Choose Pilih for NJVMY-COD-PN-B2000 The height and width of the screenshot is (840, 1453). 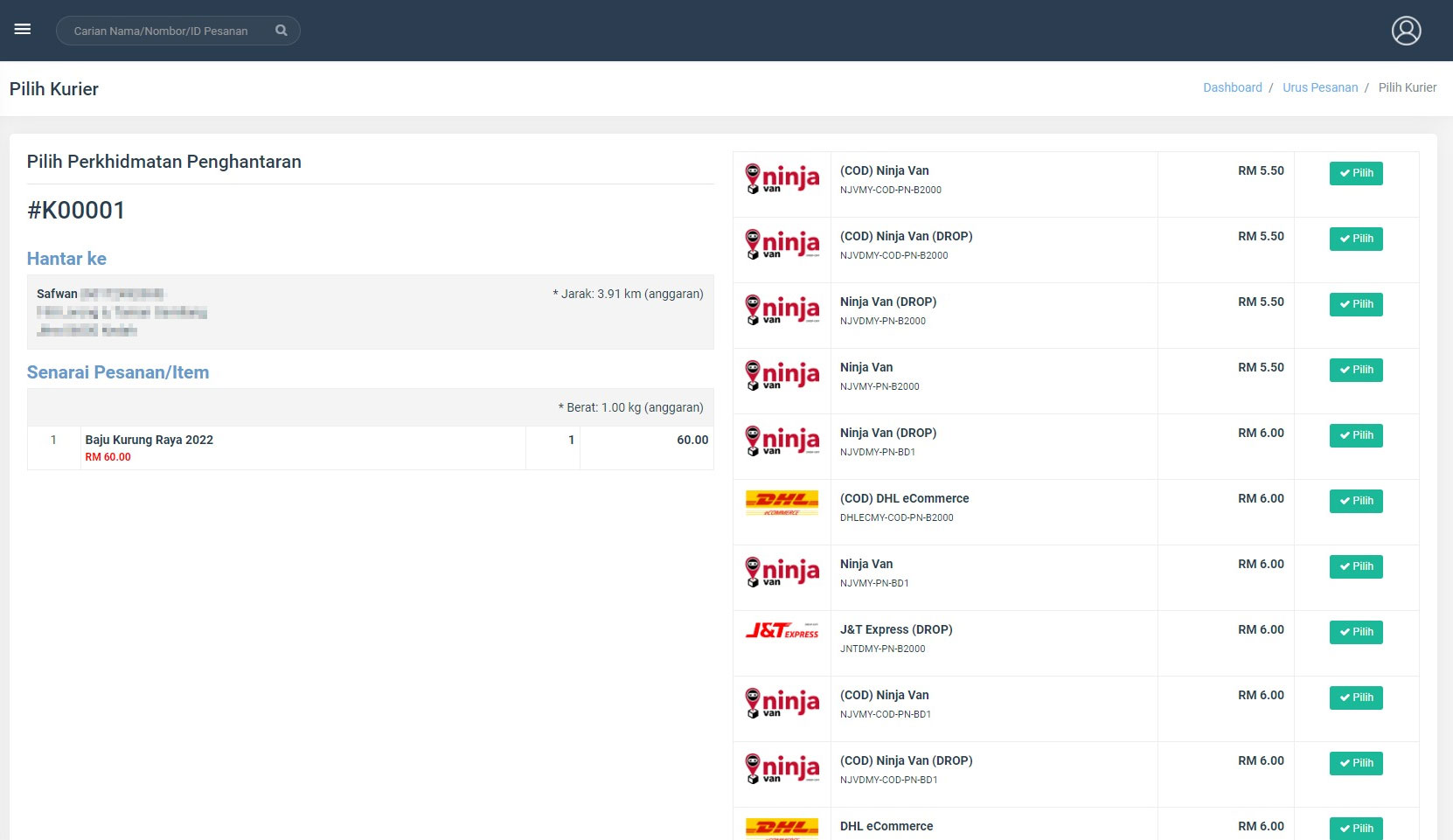(x=1356, y=173)
